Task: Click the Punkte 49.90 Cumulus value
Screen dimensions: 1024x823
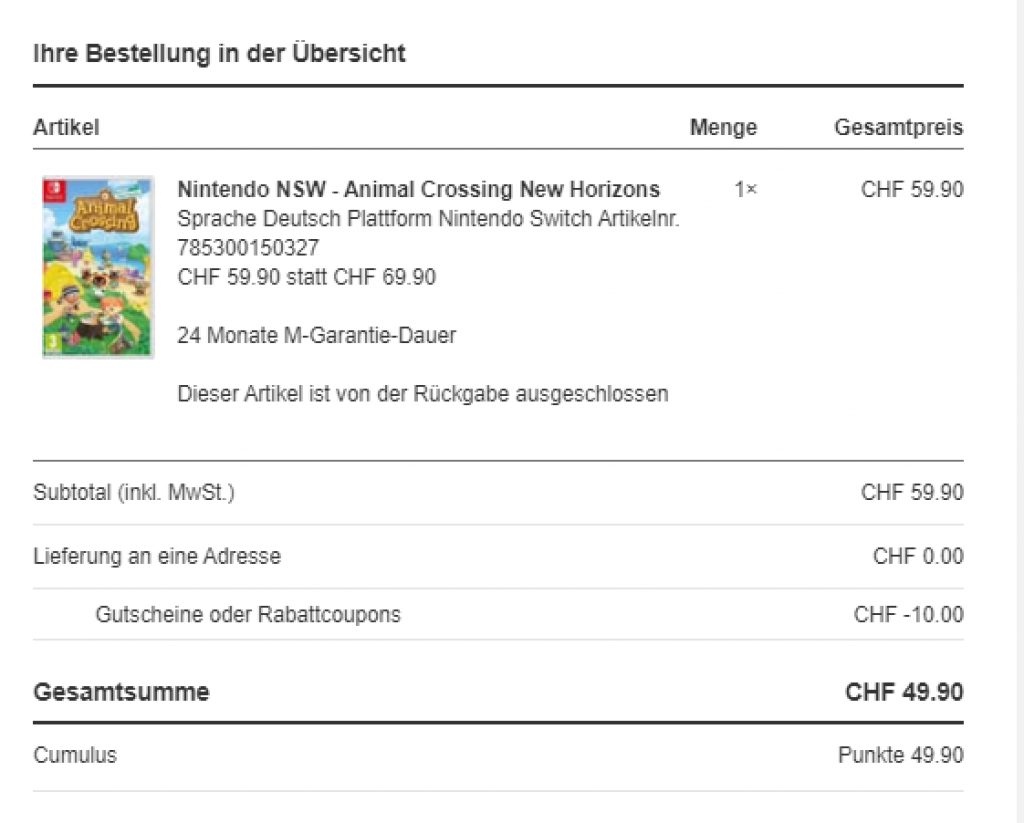Action: pyautogui.click(x=900, y=755)
